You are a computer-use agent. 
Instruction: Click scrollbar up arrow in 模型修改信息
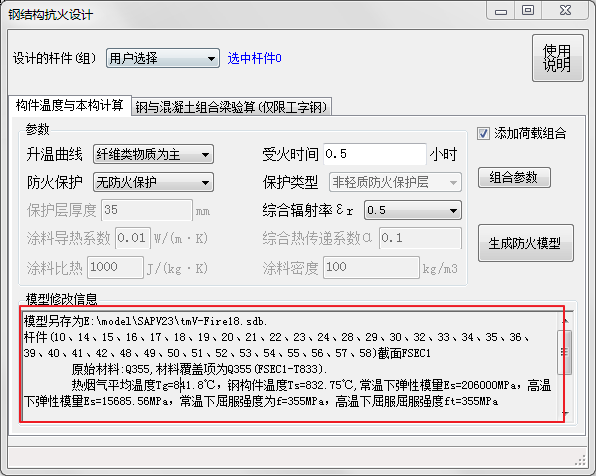(x=565, y=321)
